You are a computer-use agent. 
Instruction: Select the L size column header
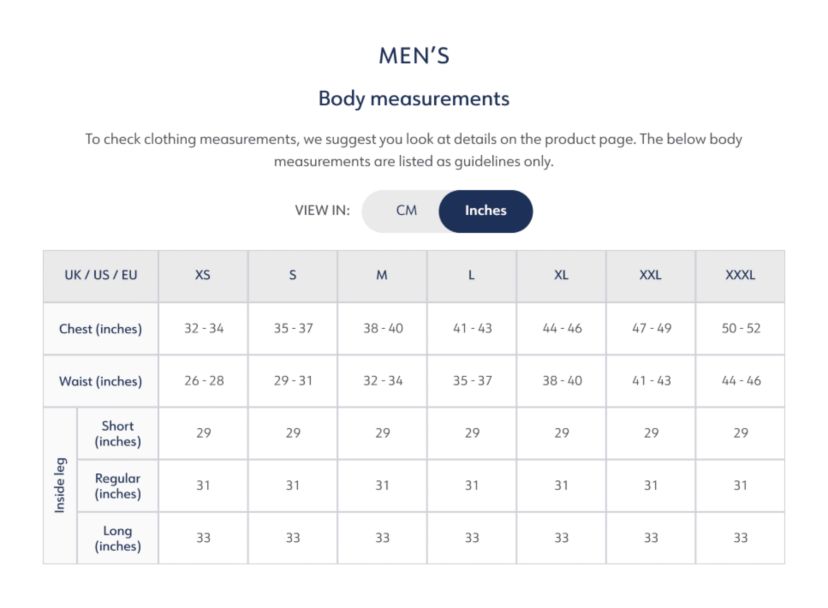[471, 276]
